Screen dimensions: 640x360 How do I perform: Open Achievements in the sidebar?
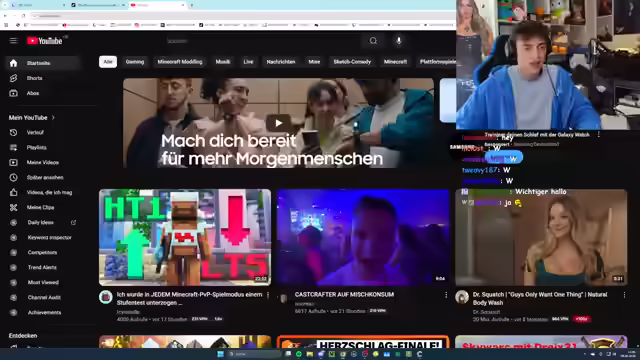click(x=43, y=312)
